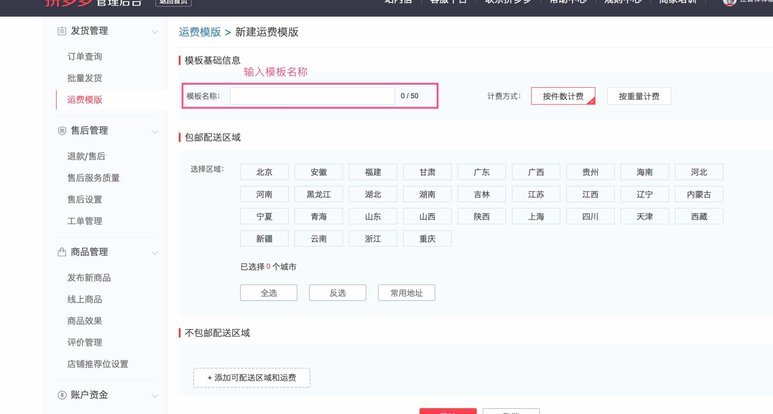Open 售后设置 in the sidebar

point(85,200)
